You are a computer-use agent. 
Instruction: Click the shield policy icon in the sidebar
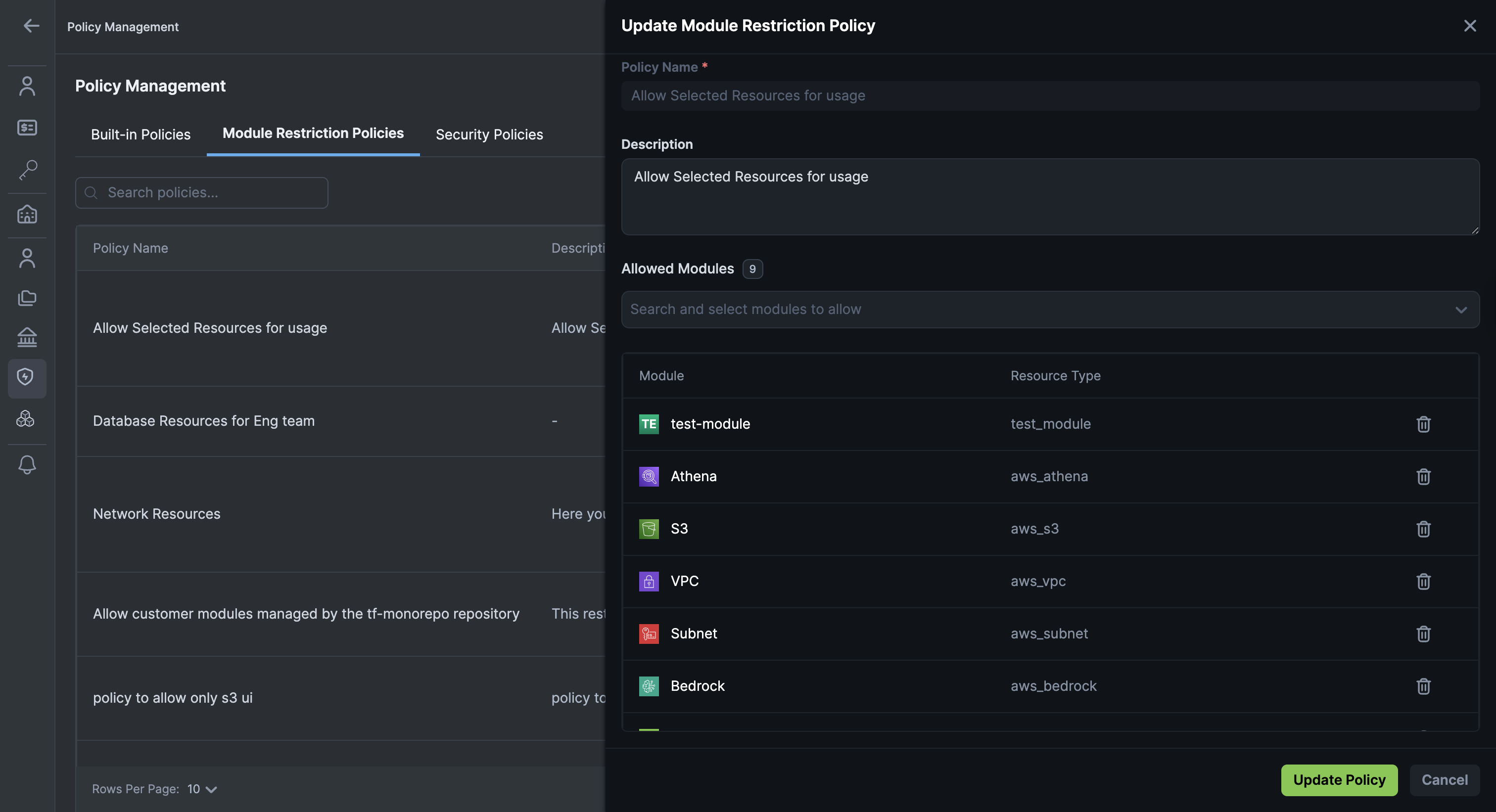26,377
